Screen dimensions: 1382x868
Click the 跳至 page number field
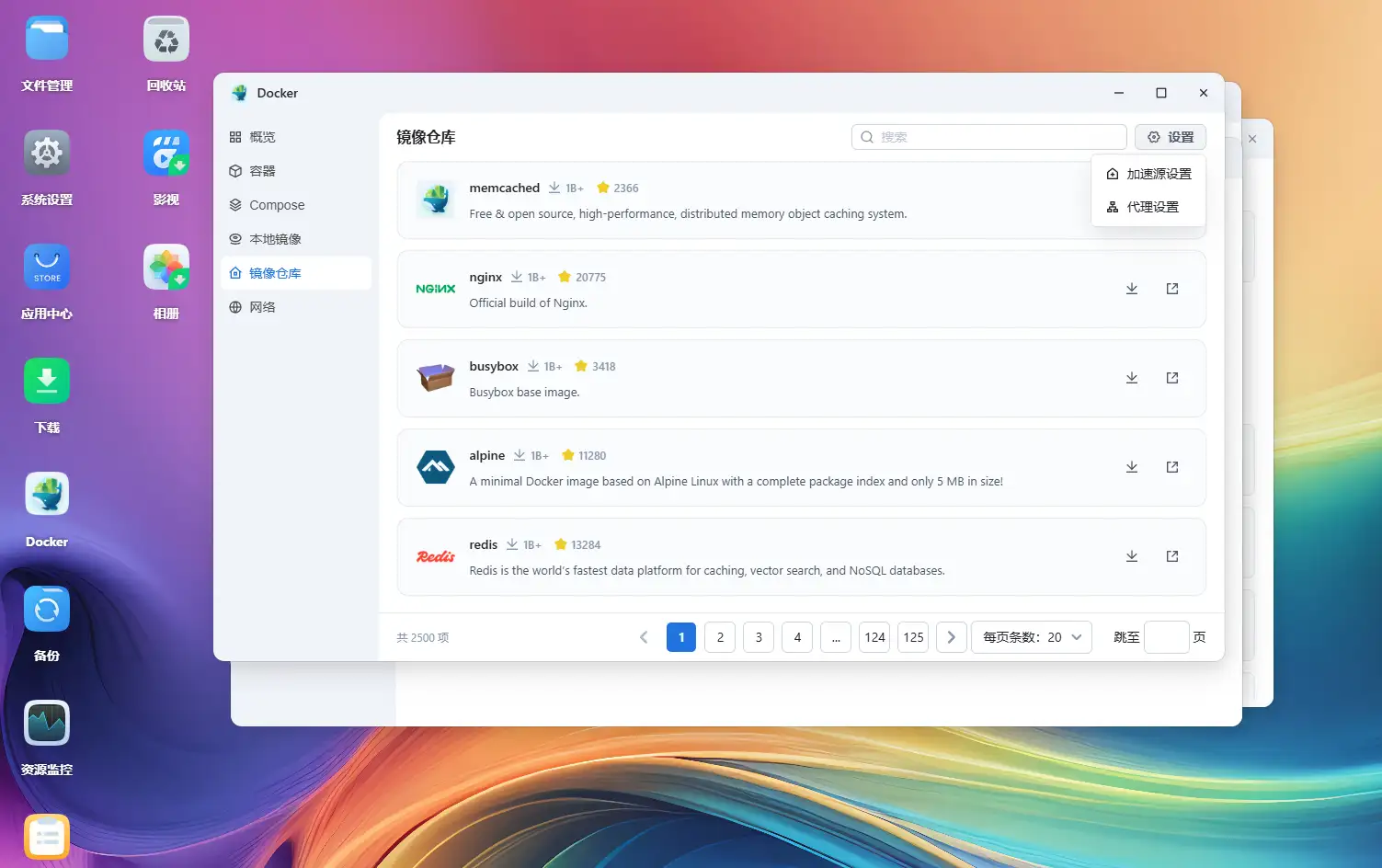coord(1166,636)
